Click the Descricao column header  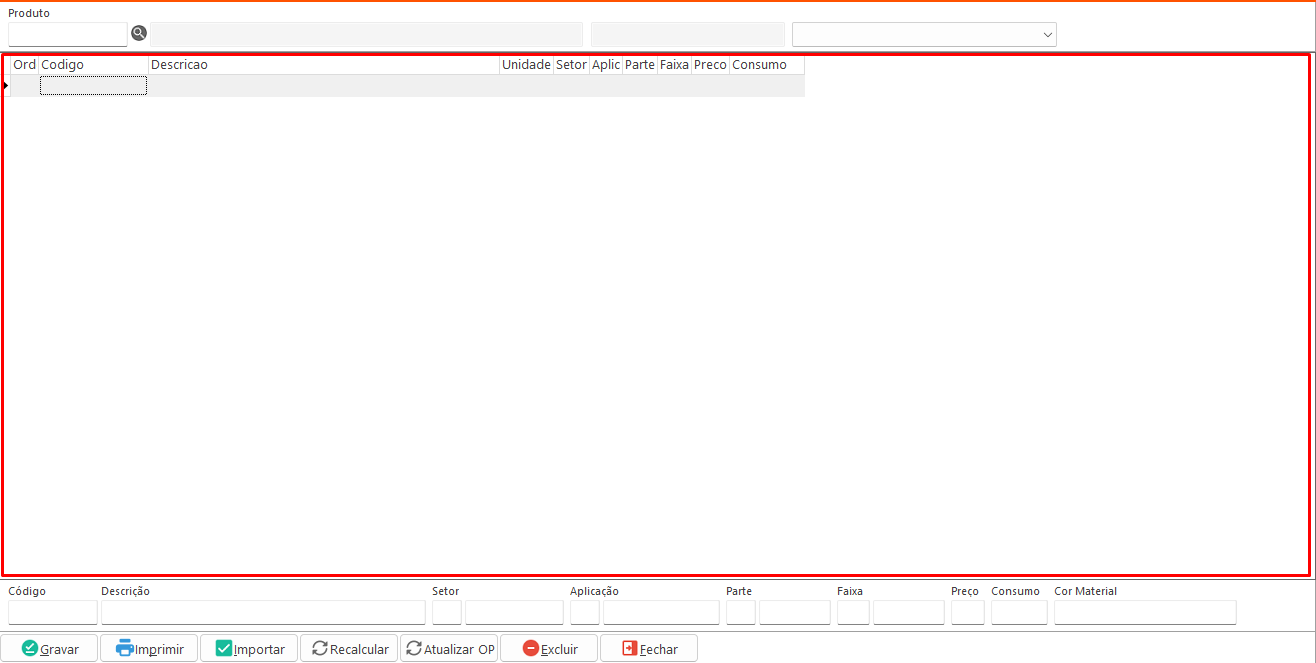[323, 65]
